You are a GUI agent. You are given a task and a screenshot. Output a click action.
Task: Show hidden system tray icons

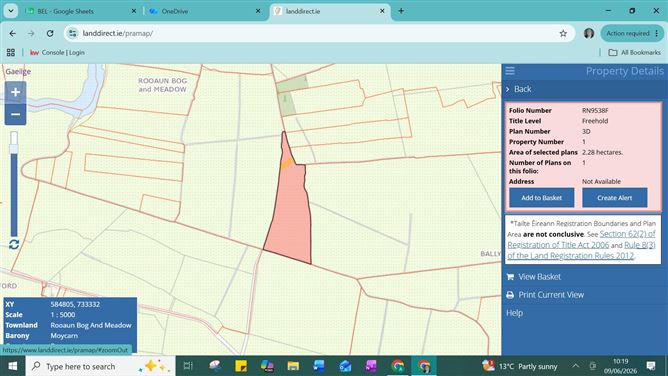coord(576,366)
